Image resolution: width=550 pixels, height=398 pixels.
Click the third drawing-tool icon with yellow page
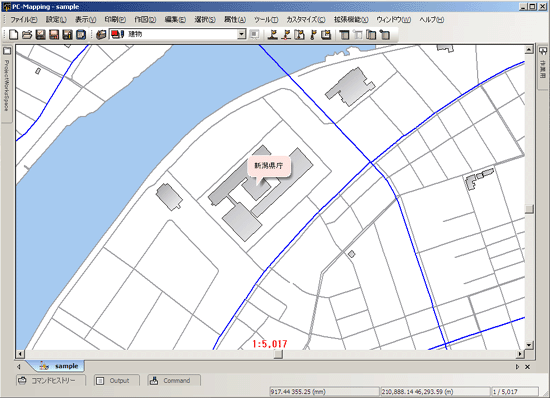pyautogui.click(x=299, y=34)
